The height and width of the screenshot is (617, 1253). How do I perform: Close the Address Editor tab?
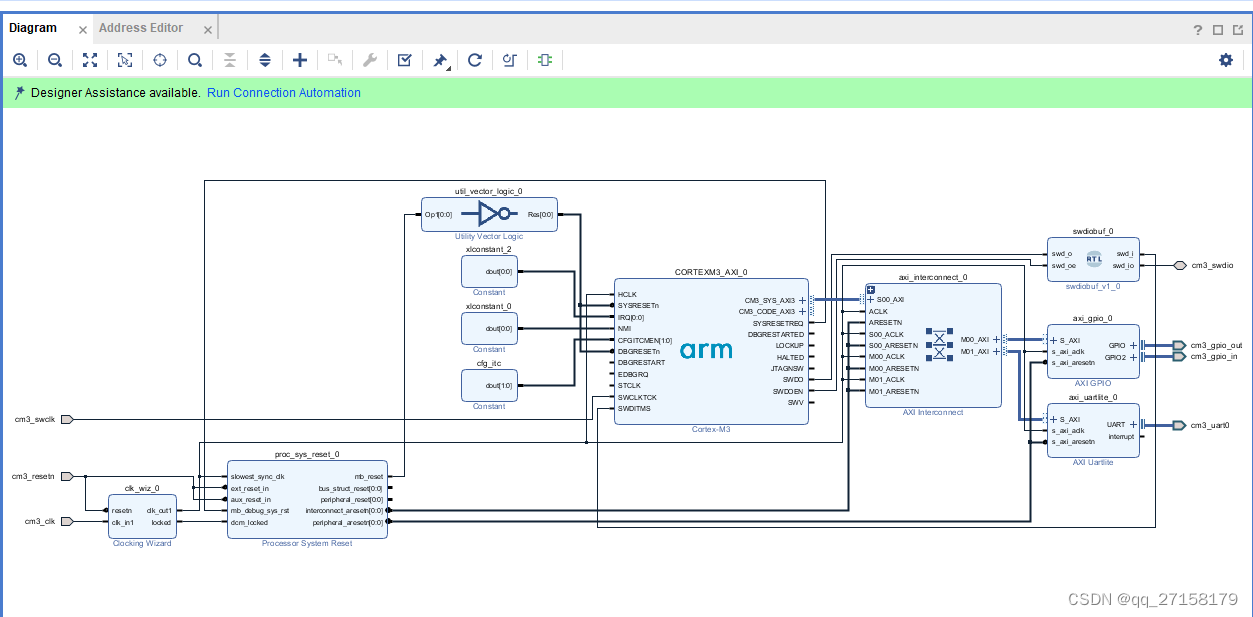point(207,30)
